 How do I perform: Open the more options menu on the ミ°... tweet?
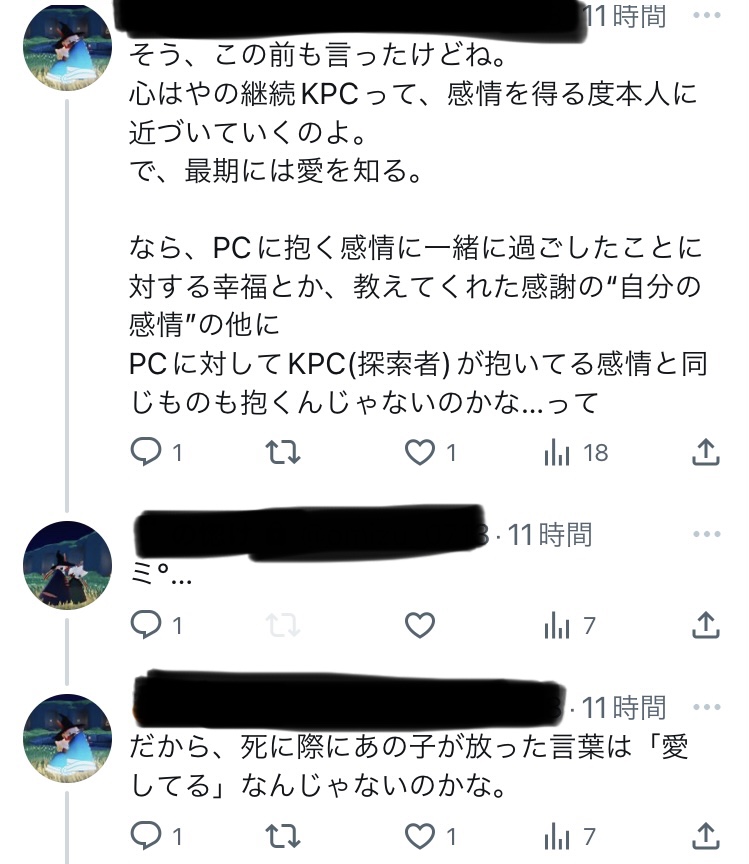pyautogui.click(x=706, y=534)
